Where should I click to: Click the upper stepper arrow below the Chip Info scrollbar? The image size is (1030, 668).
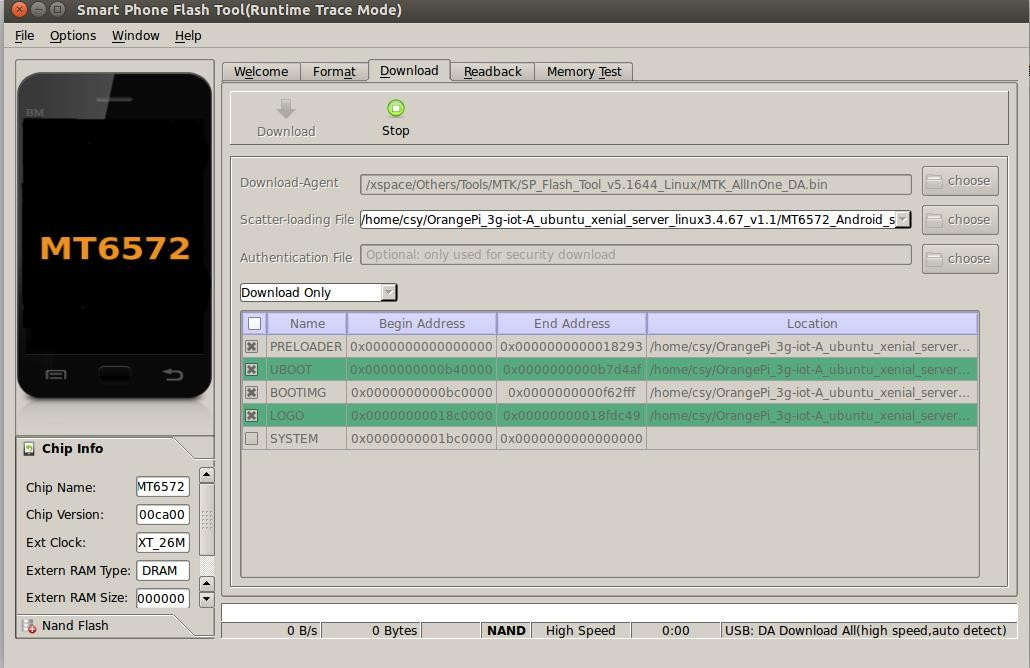[x=206, y=583]
